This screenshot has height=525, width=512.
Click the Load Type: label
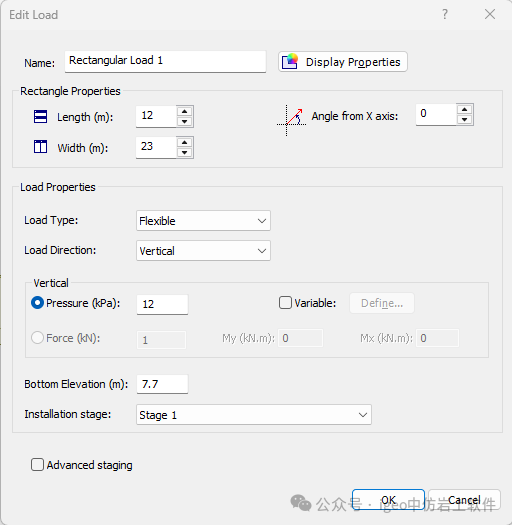pyautogui.click(x=51, y=220)
